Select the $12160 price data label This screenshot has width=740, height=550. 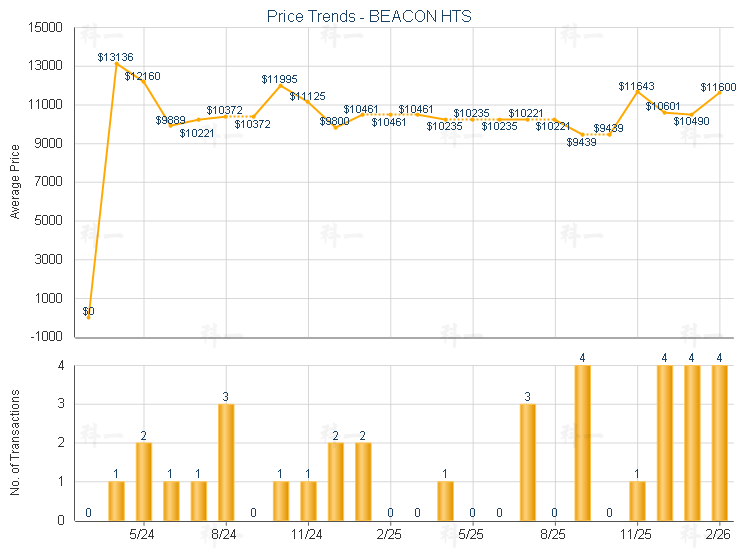pos(142,76)
